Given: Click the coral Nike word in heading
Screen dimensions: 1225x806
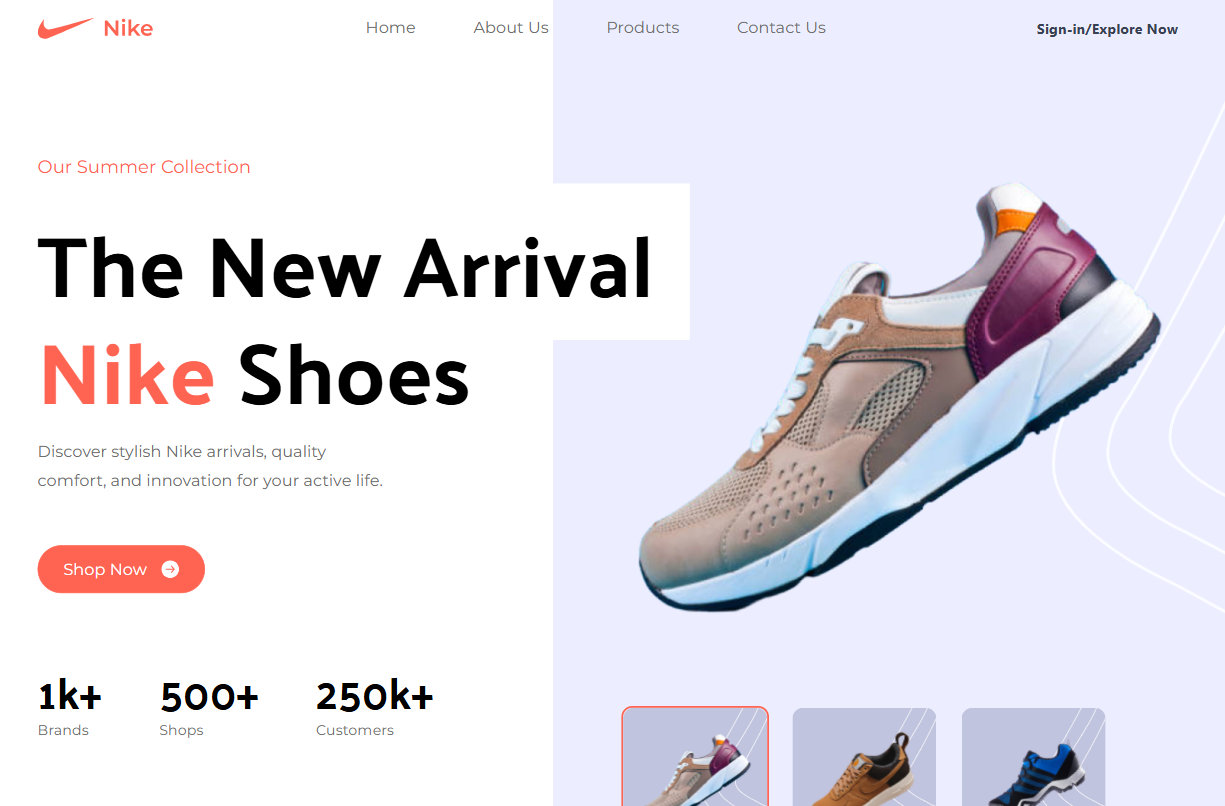Looking at the screenshot, I should click(x=127, y=375).
